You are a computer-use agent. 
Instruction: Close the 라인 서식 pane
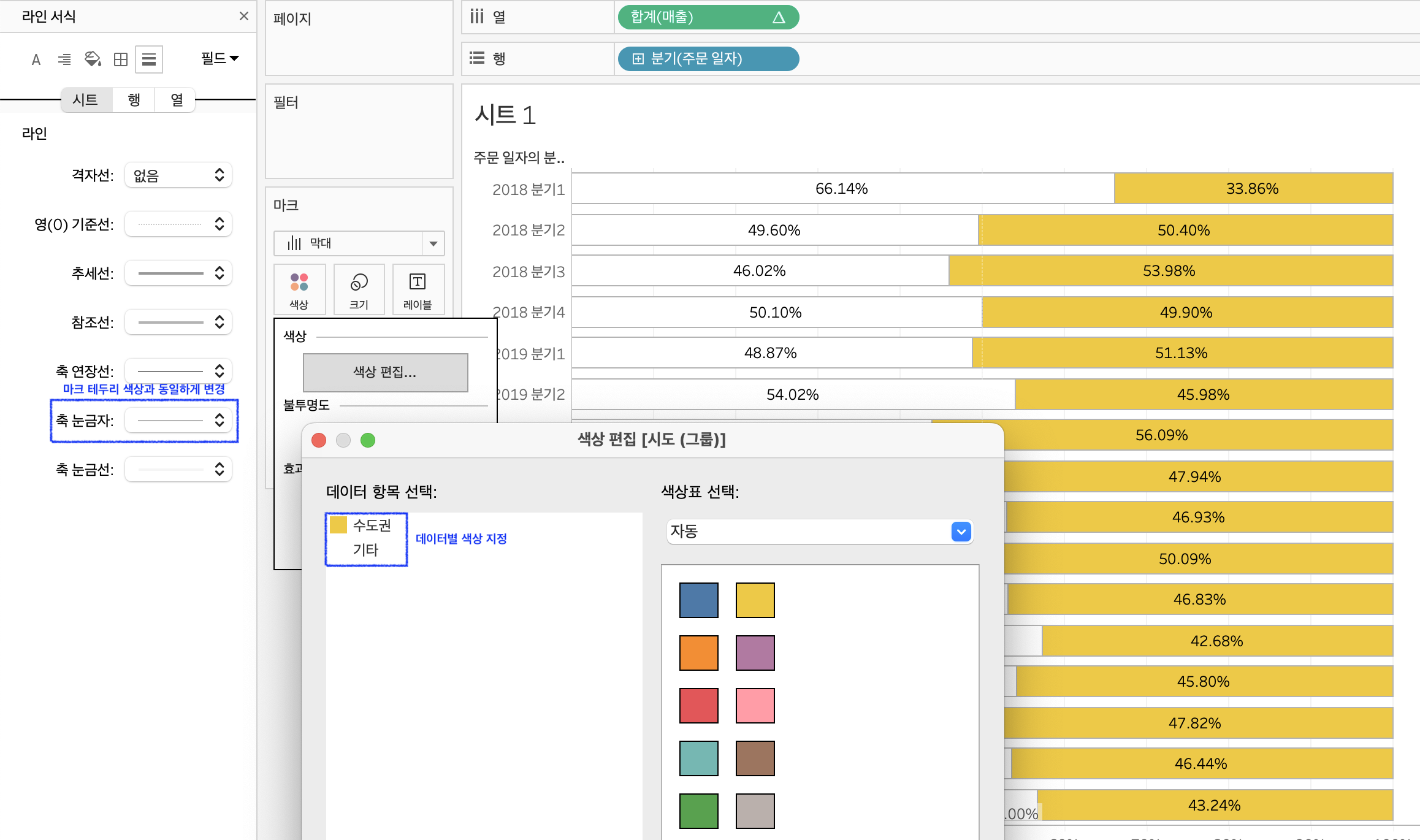244,16
